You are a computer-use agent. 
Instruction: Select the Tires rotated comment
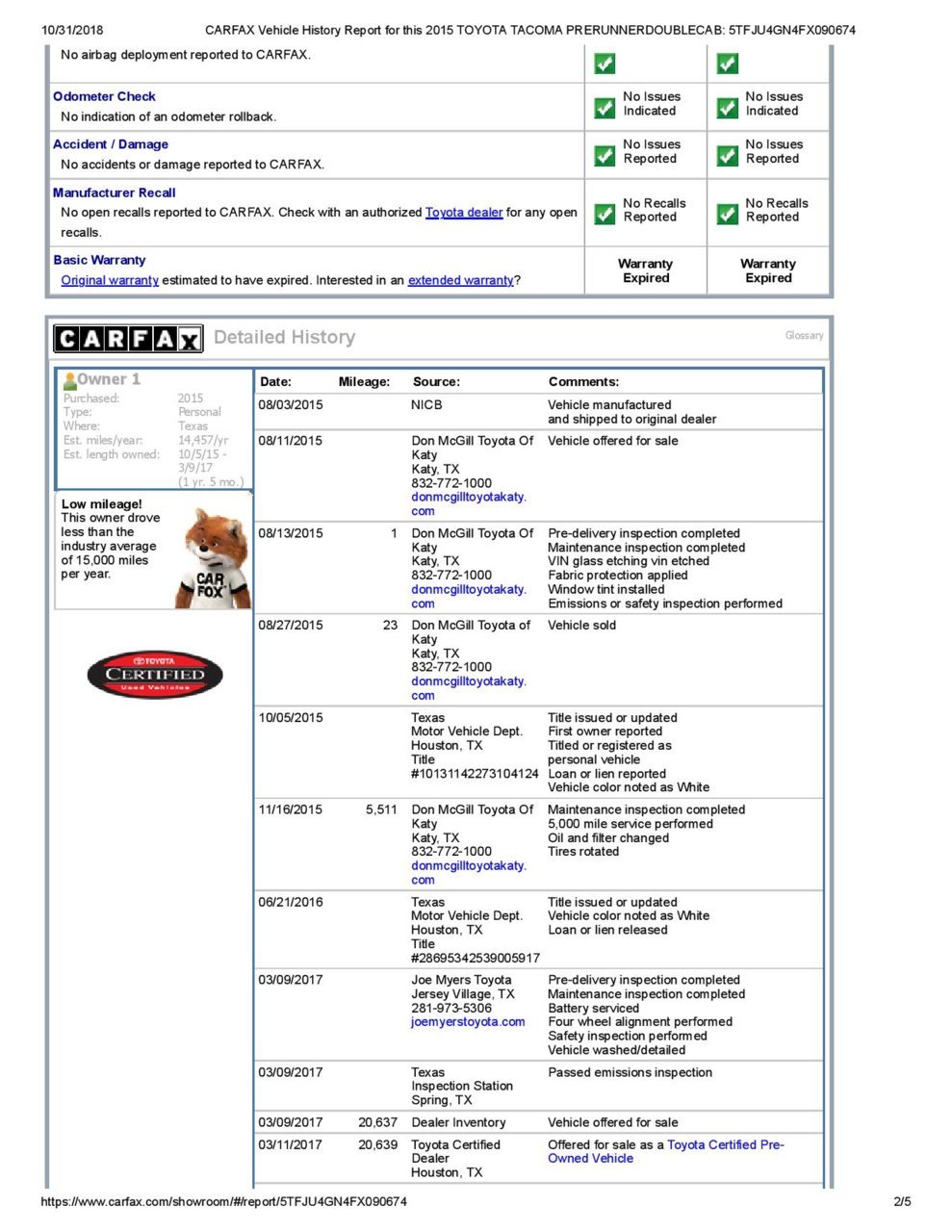pyautogui.click(x=583, y=852)
